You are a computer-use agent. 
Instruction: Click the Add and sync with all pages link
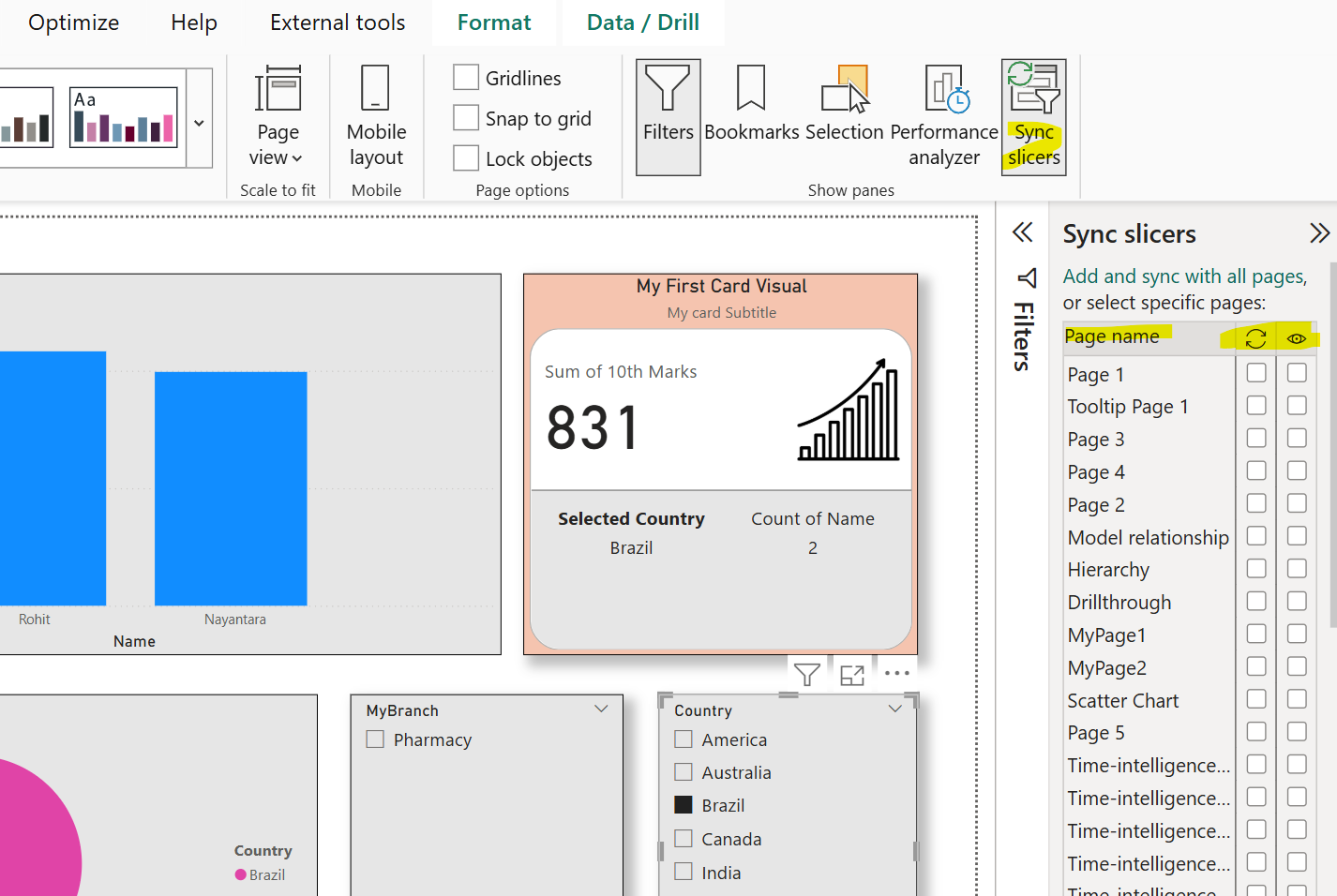click(x=1184, y=276)
